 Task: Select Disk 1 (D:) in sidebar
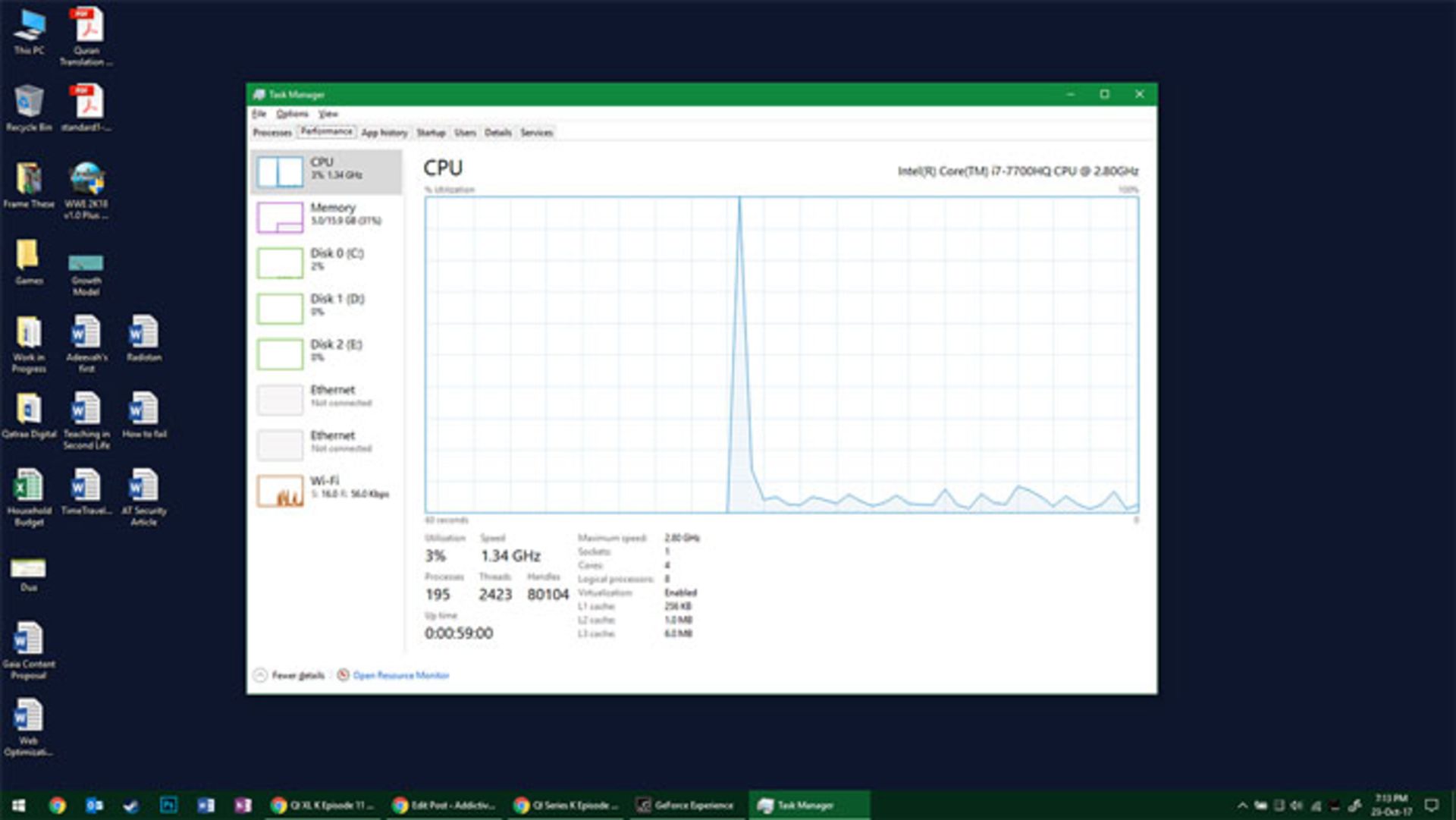(326, 308)
